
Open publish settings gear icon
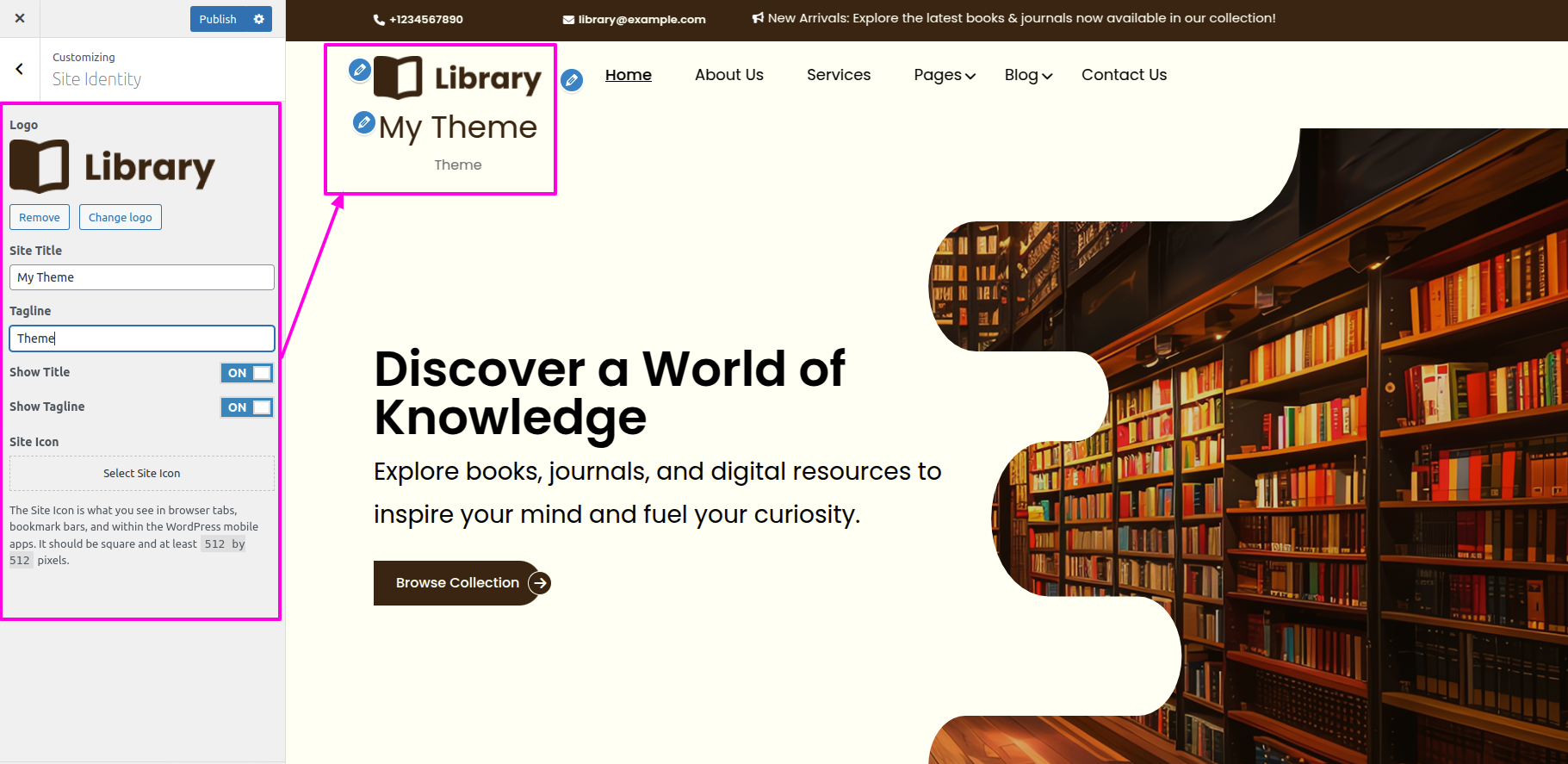[x=258, y=19]
